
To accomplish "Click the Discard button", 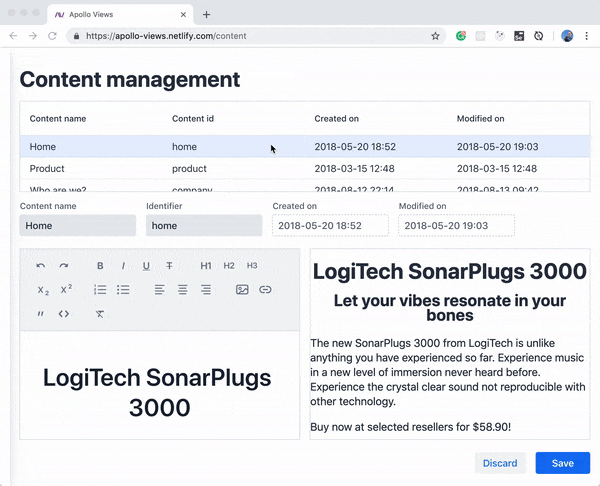I will 500,463.
